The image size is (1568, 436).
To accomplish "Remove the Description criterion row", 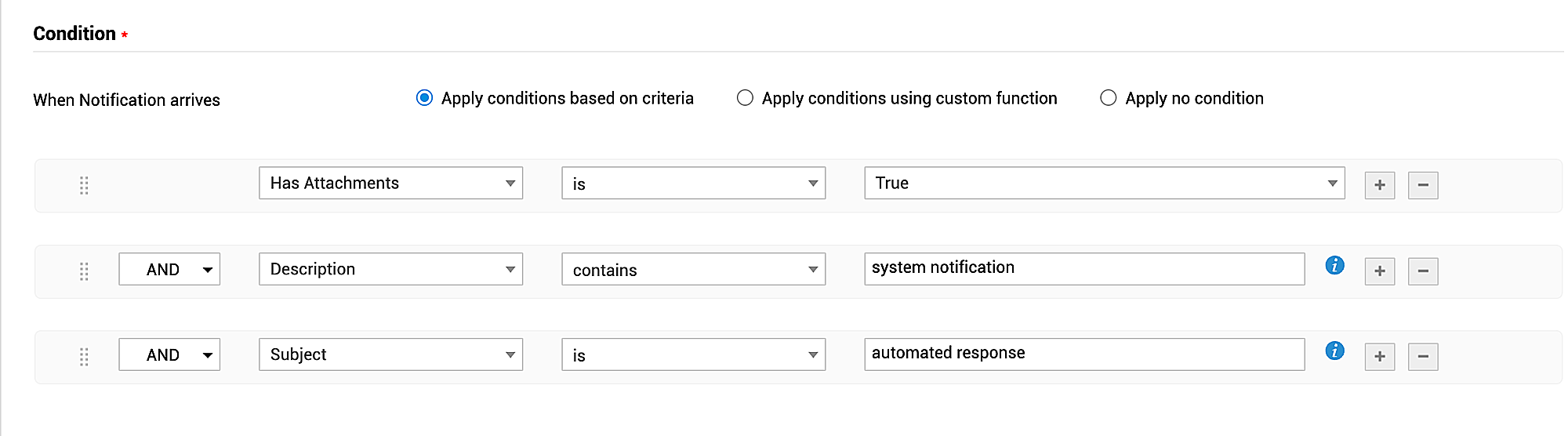I will 1422,271.
